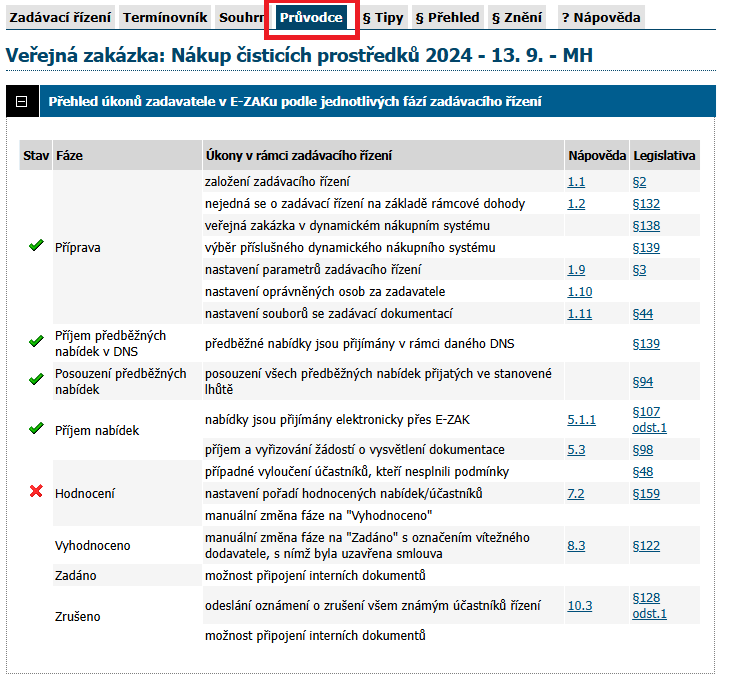Open the Zadávací řízení tab
The height and width of the screenshot is (682, 731).
tap(60, 17)
